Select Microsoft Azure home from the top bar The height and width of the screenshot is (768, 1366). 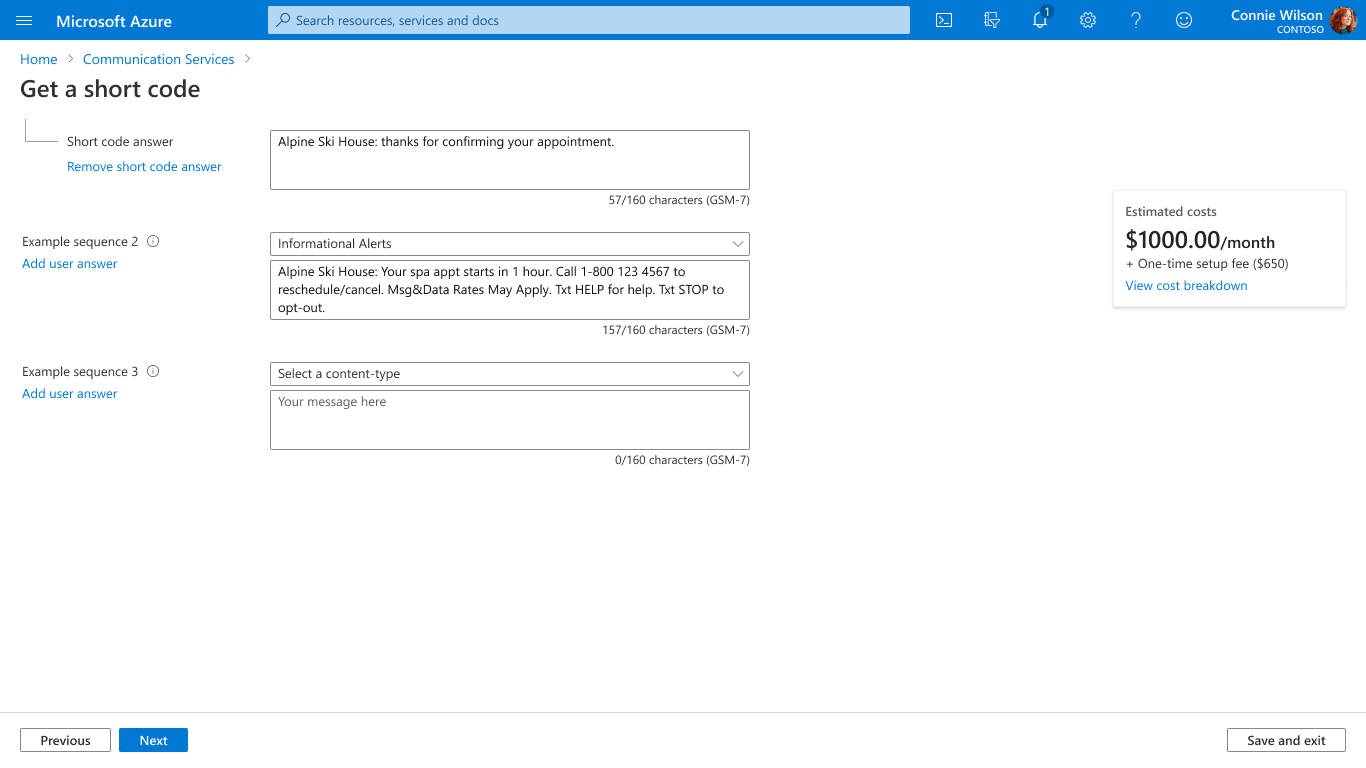pos(113,20)
